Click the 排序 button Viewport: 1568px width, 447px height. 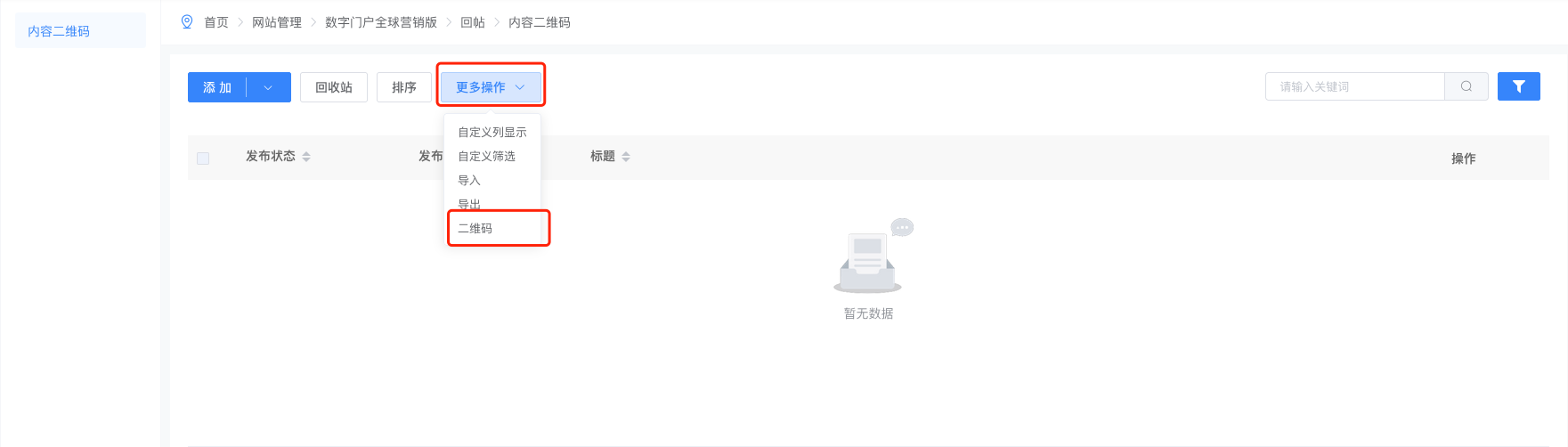(404, 87)
